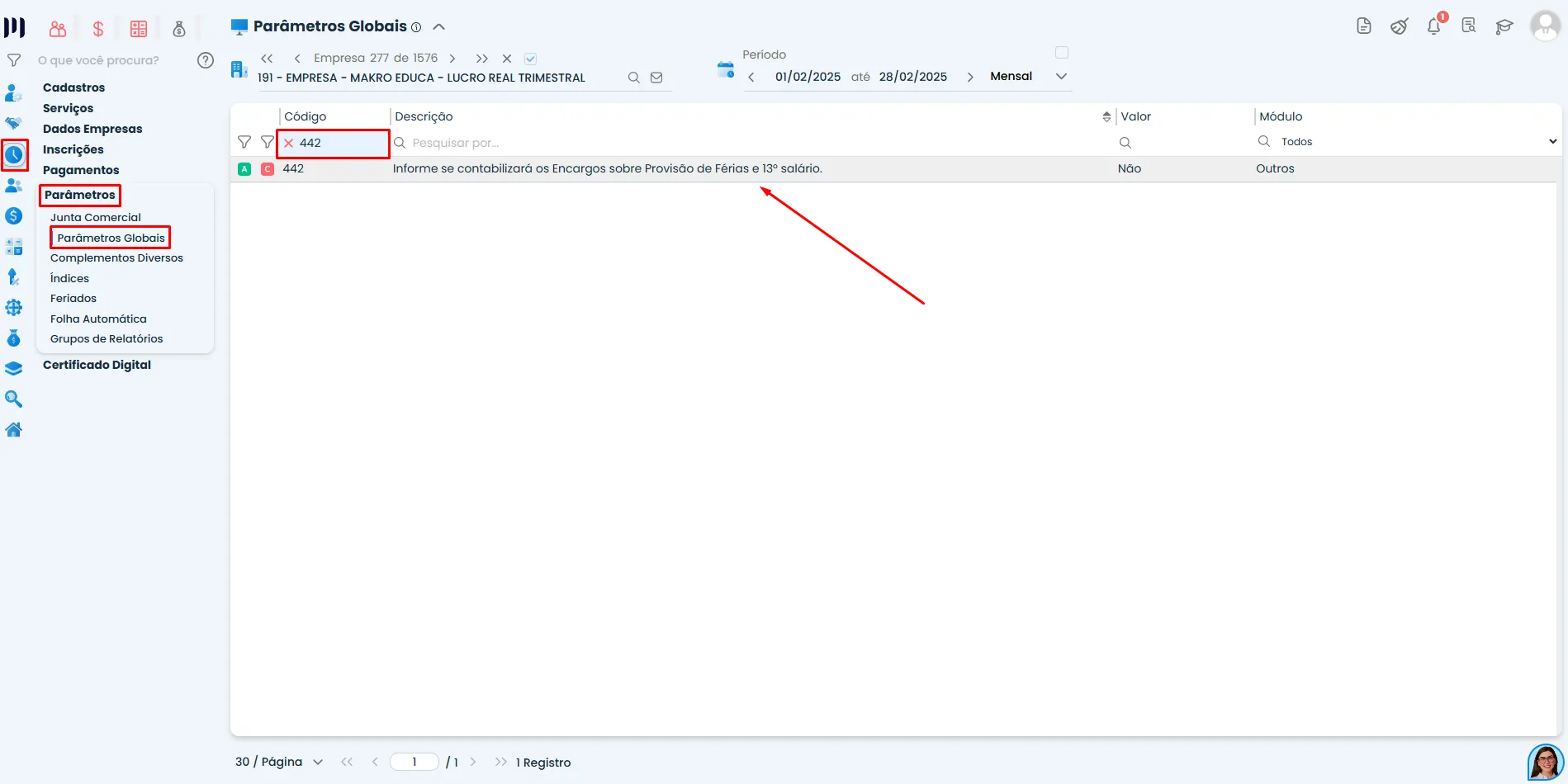This screenshot has width=1568, height=784.
Task: Select the magnifying glass sidebar icon
Action: tap(14, 399)
